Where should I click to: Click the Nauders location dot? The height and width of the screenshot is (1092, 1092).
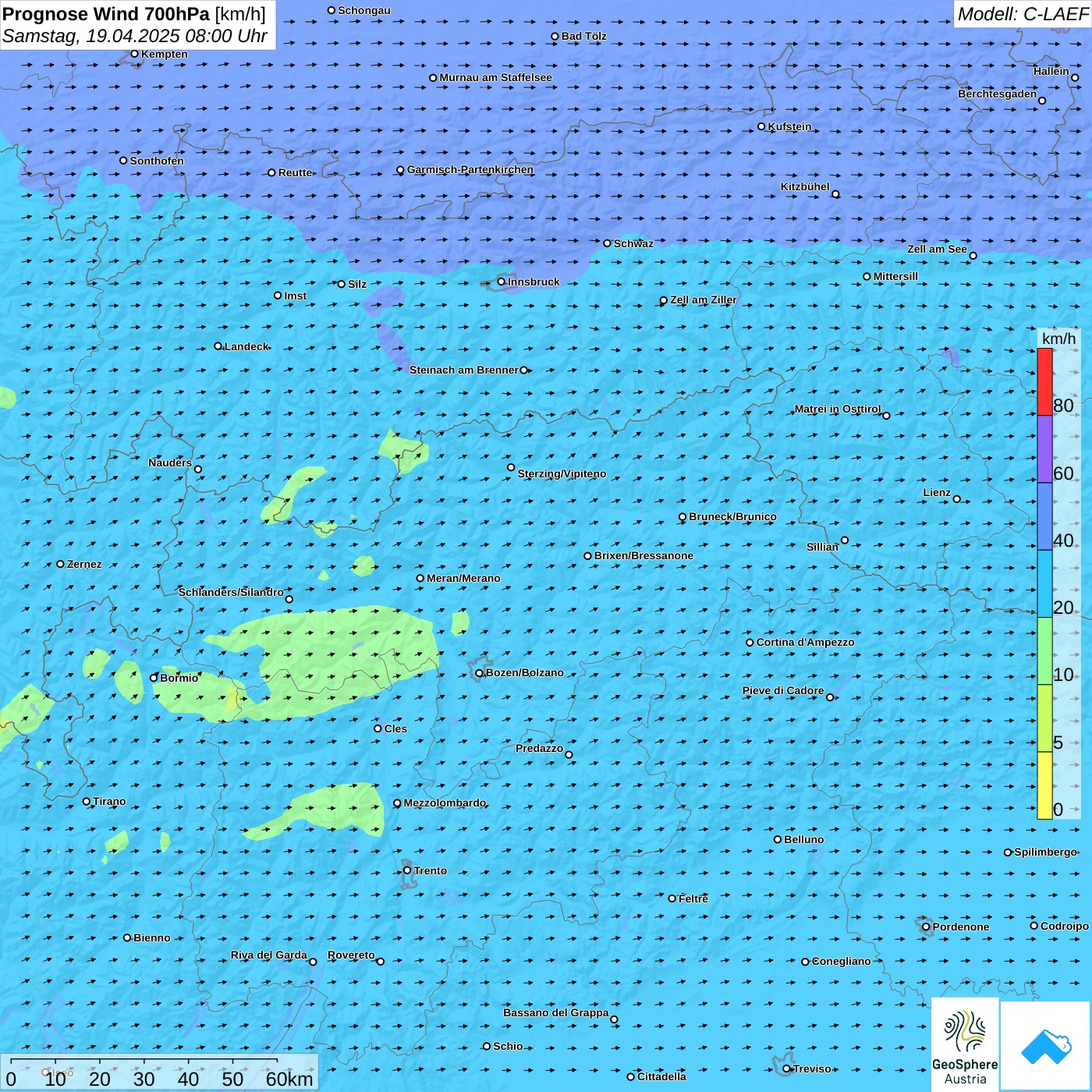tap(198, 470)
